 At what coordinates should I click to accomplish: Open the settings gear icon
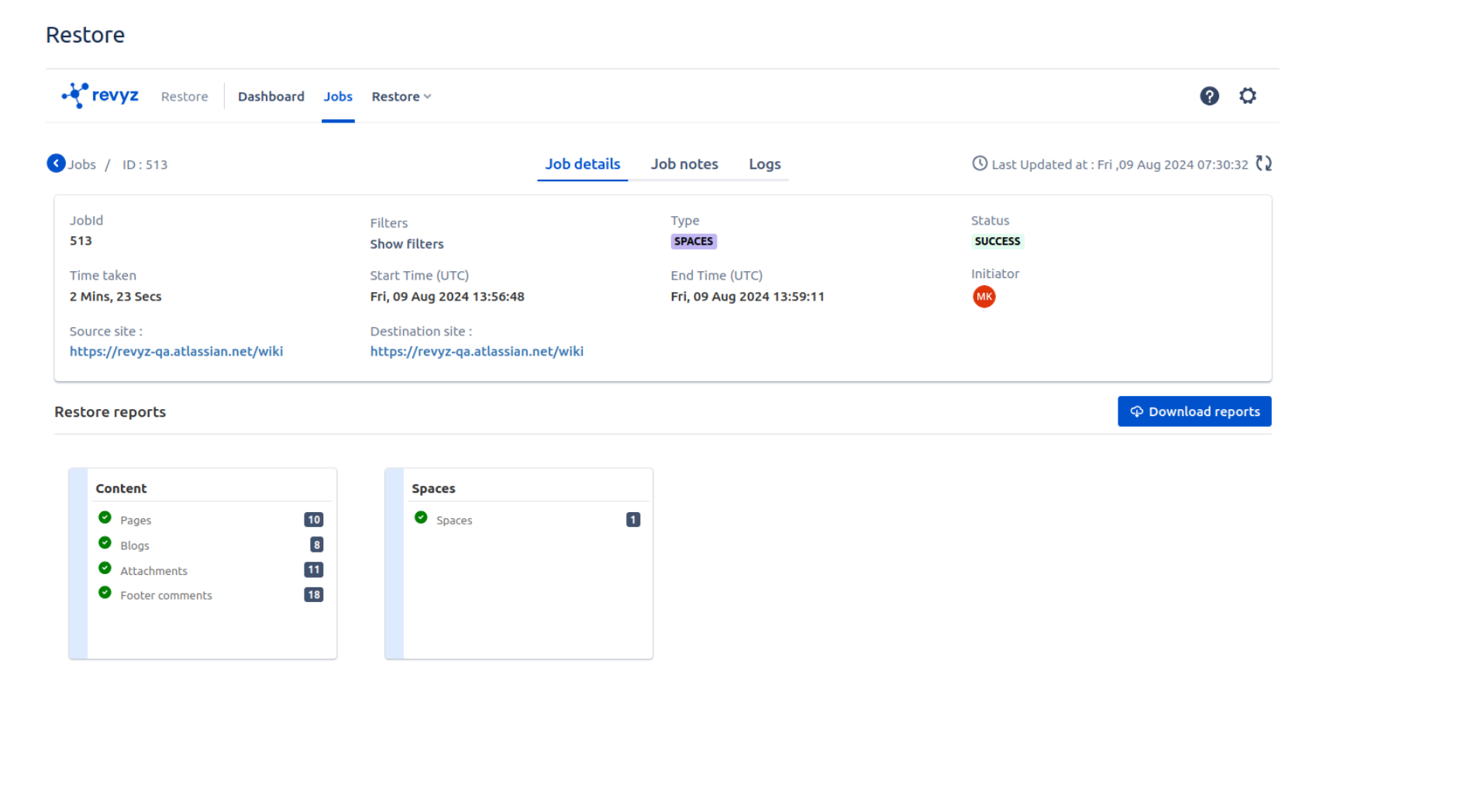click(1247, 96)
